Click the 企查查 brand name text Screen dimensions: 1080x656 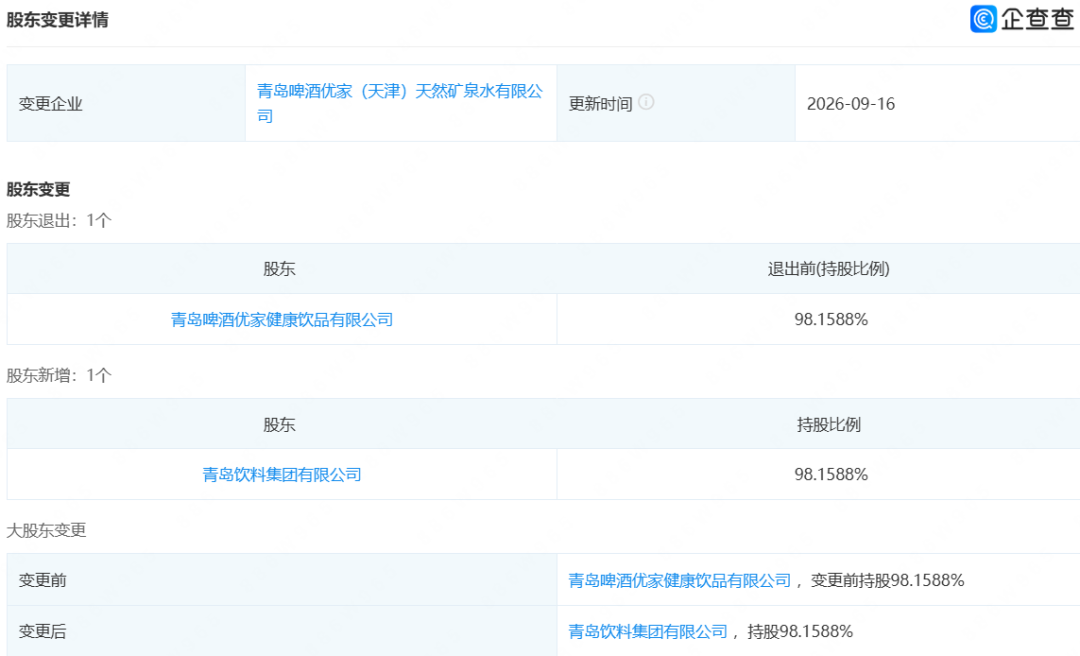point(1037,19)
